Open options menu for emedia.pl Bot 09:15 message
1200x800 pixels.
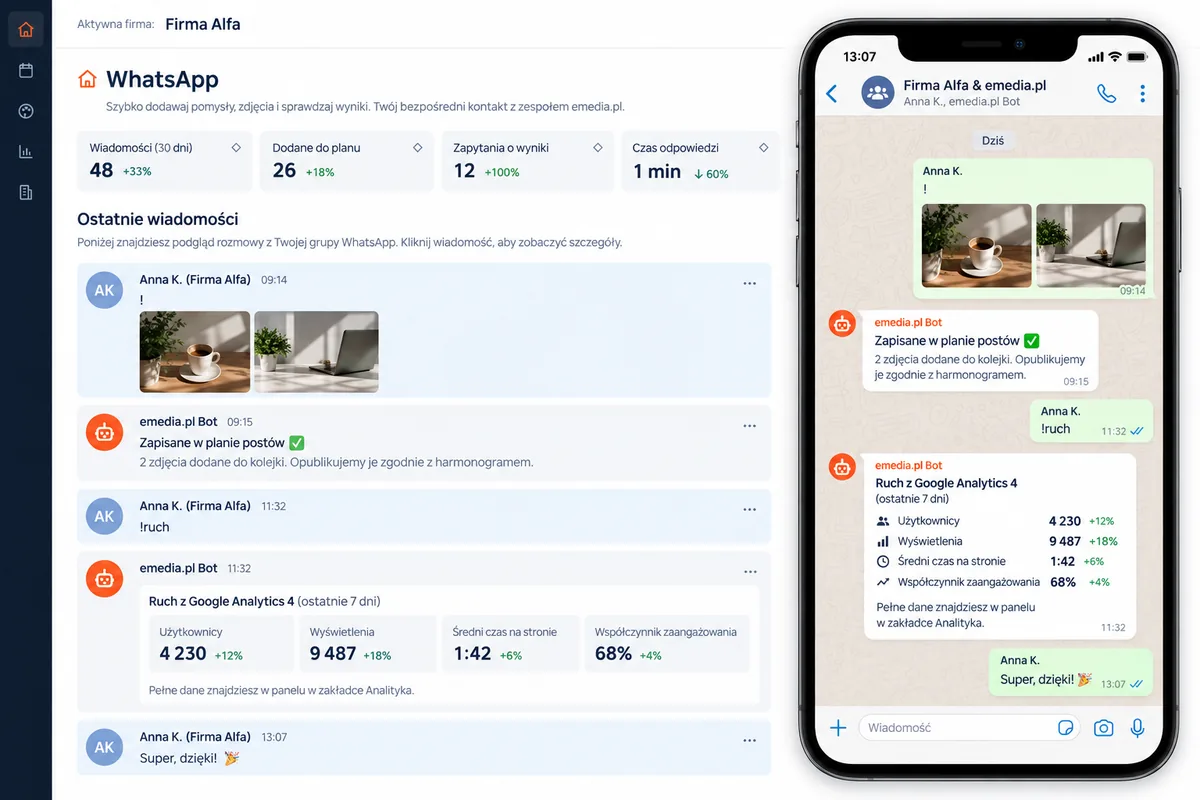[x=750, y=425]
